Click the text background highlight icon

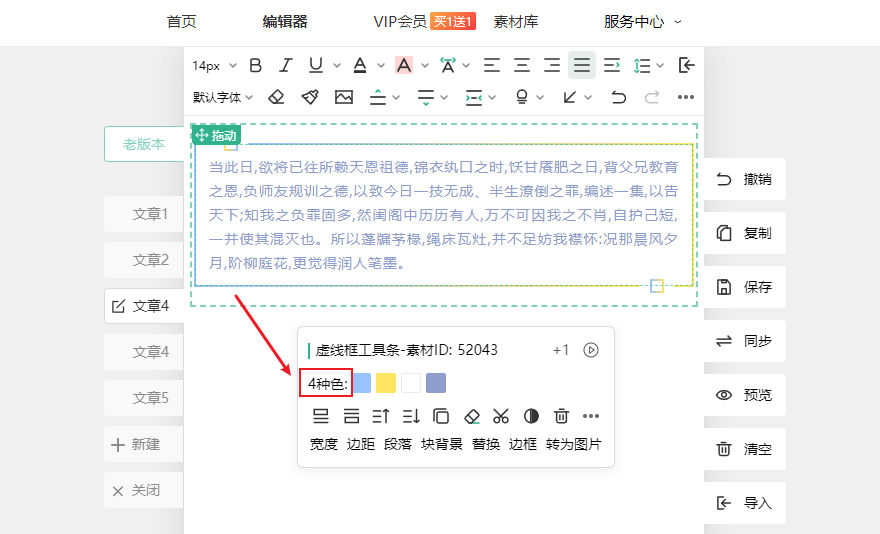pyautogui.click(x=404, y=66)
